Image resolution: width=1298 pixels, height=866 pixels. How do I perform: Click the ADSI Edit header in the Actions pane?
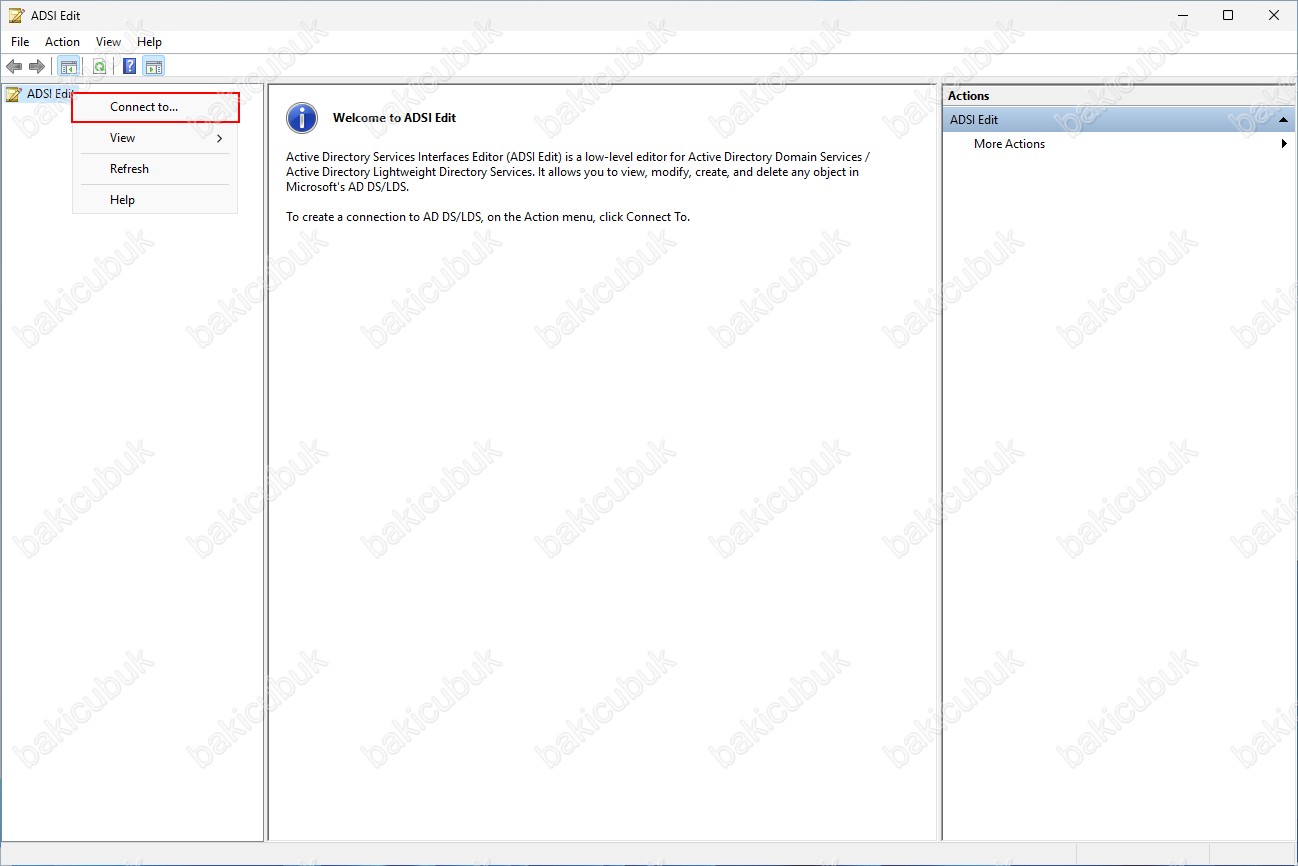(1119, 120)
